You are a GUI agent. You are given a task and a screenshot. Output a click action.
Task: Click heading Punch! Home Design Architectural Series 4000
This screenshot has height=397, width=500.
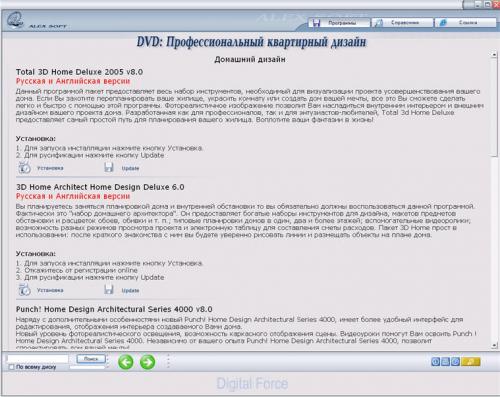coord(114,309)
